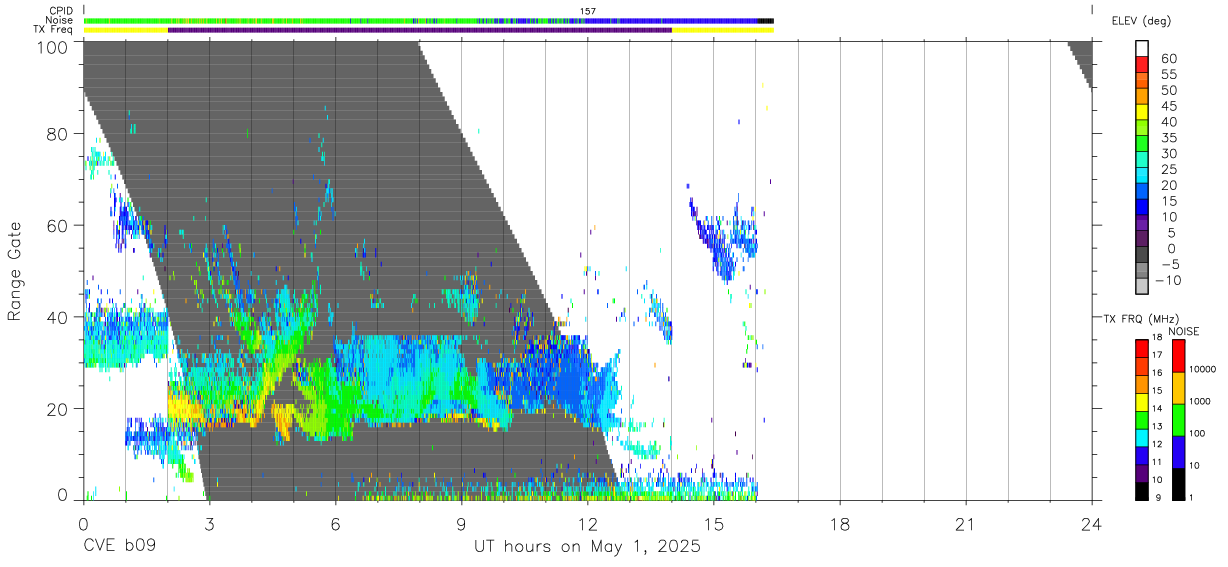This screenshot has width=1228, height=567.
Task: Click the black 9-10 MHz TX FRQ segment
Action: point(1142,490)
